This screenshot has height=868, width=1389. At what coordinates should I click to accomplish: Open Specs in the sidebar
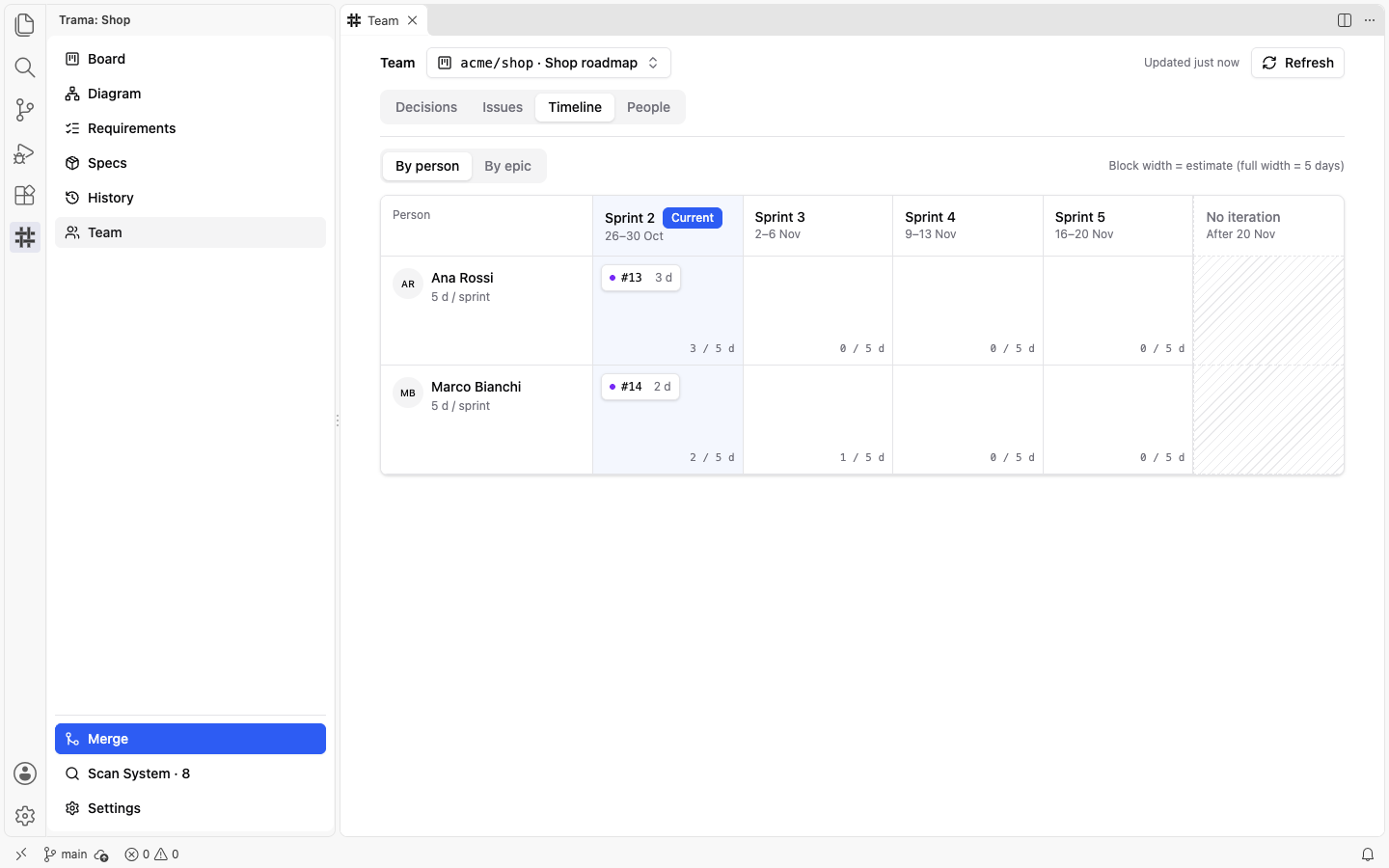190,163
